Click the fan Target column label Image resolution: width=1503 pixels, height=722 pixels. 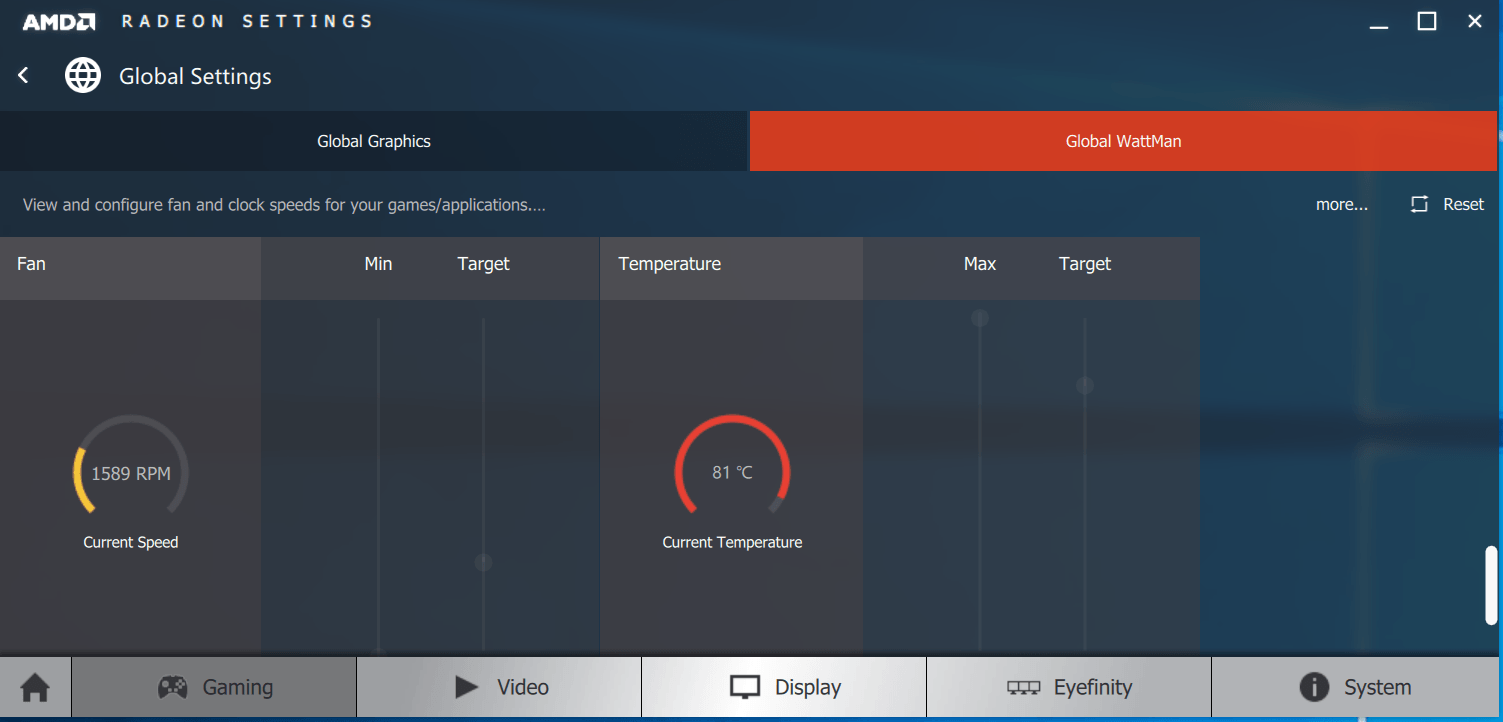[483, 264]
